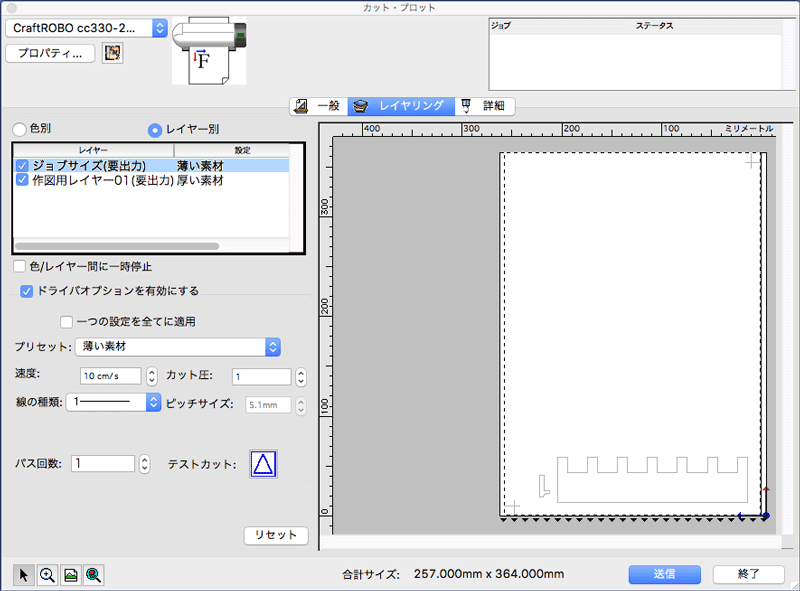Viewport: 800px width, 591px height.
Task: Click the 送信 send button
Action: click(664, 574)
